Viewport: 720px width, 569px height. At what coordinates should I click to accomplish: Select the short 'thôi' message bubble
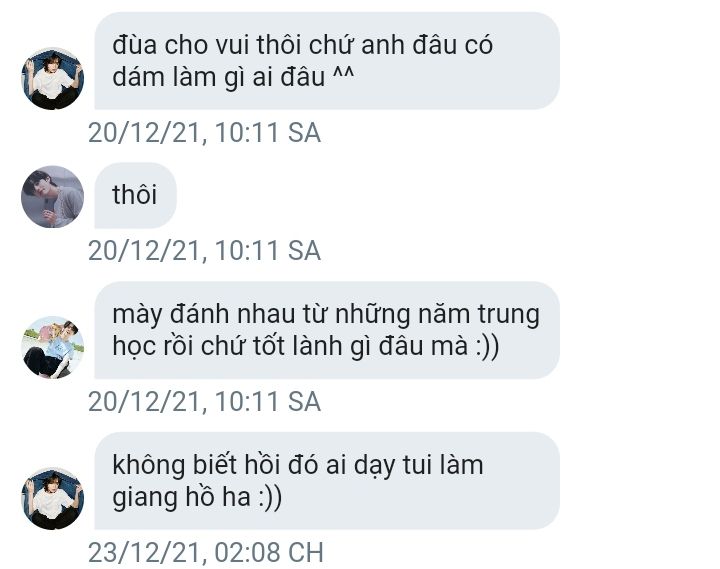coord(135,195)
